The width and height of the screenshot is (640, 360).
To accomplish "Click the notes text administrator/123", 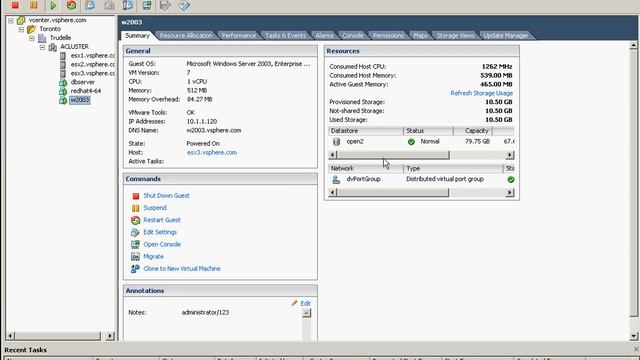I will (x=205, y=313).
